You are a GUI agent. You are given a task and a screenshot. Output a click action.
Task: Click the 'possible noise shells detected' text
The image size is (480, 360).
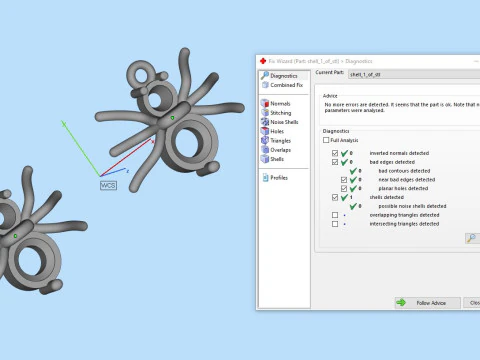click(412, 206)
